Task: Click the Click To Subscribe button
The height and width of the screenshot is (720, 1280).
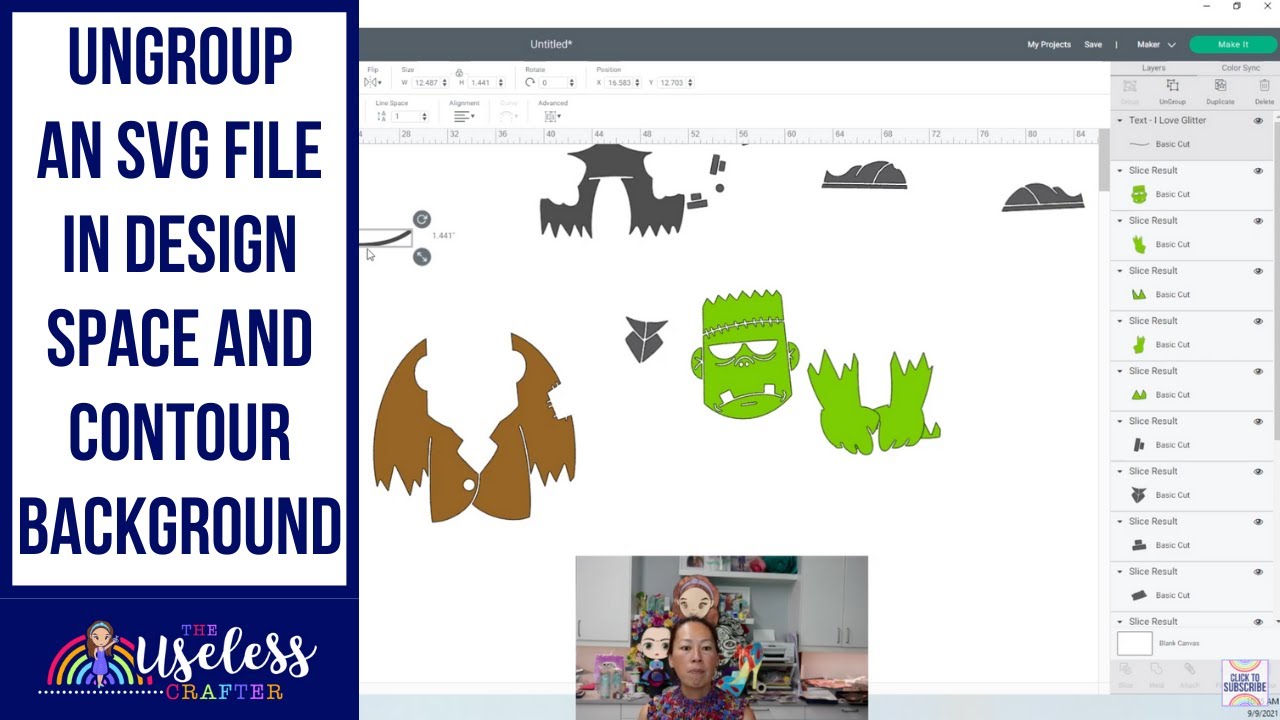Action: pos(1245,682)
